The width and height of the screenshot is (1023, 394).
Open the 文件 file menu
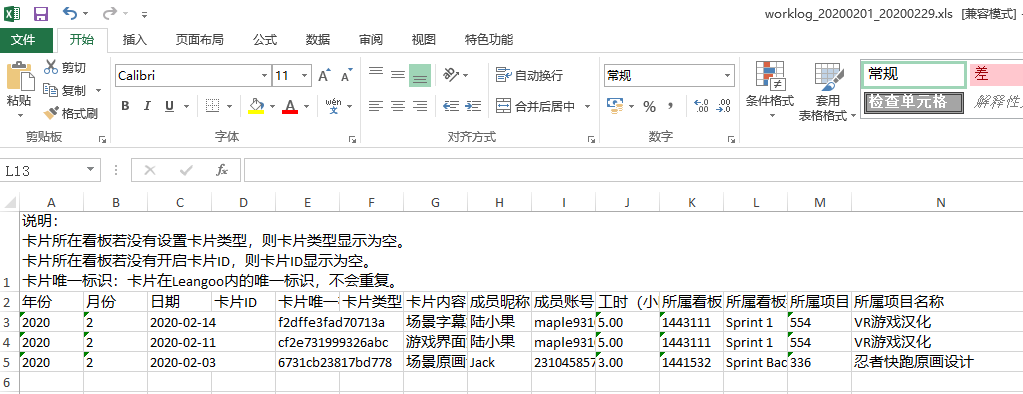(x=23, y=40)
